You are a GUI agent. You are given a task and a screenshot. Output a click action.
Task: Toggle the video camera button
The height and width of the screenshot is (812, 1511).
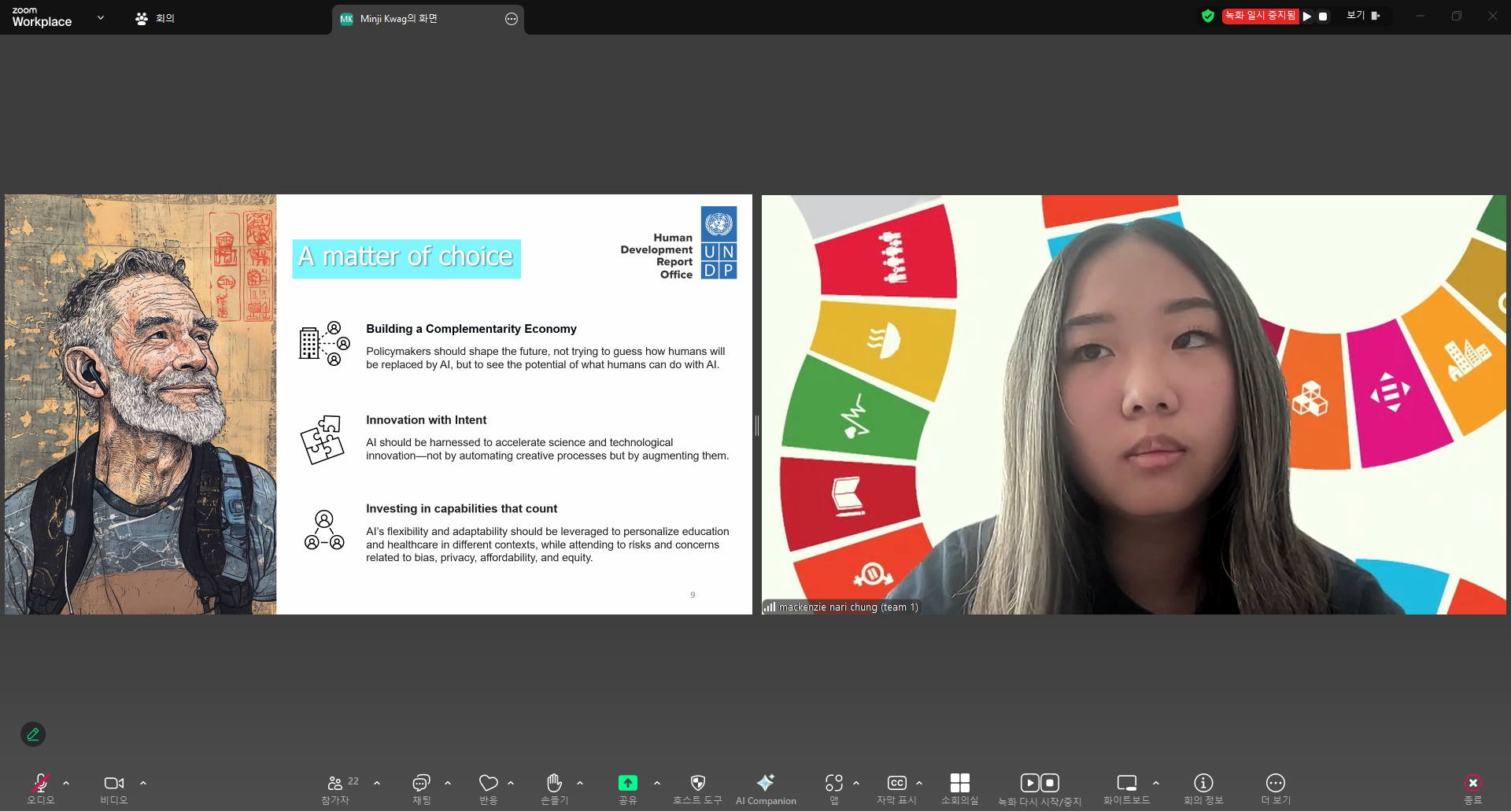click(x=114, y=784)
